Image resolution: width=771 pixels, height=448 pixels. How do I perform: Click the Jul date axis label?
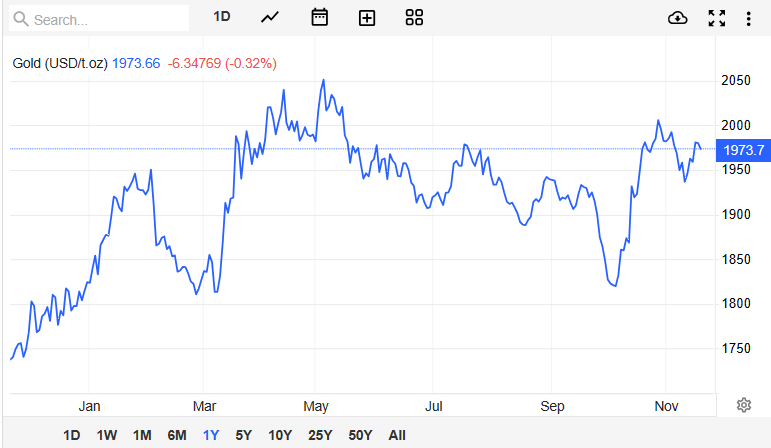[434, 406]
